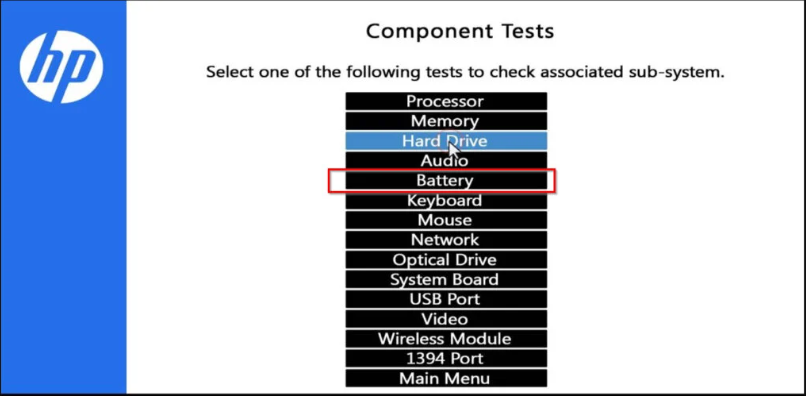Choose the Audio test
This screenshot has width=806, height=397.
click(x=446, y=161)
